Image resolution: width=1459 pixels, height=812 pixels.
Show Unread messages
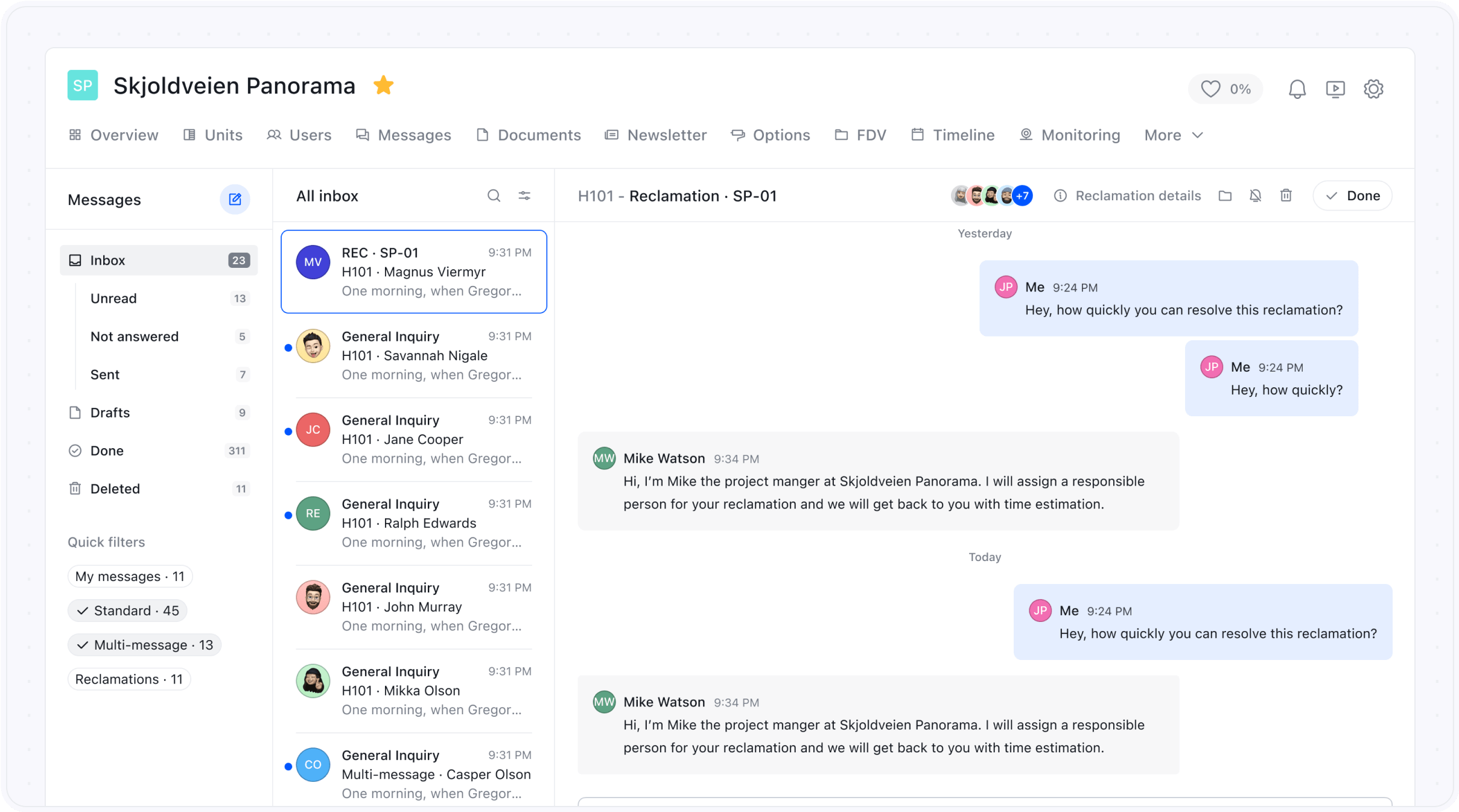(x=169, y=298)
